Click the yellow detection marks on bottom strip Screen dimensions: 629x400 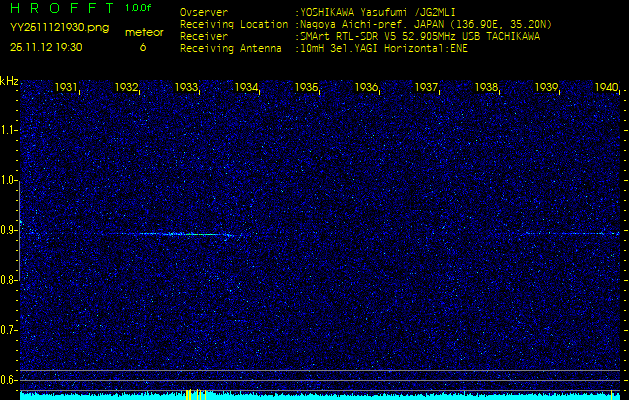(189, 394)
